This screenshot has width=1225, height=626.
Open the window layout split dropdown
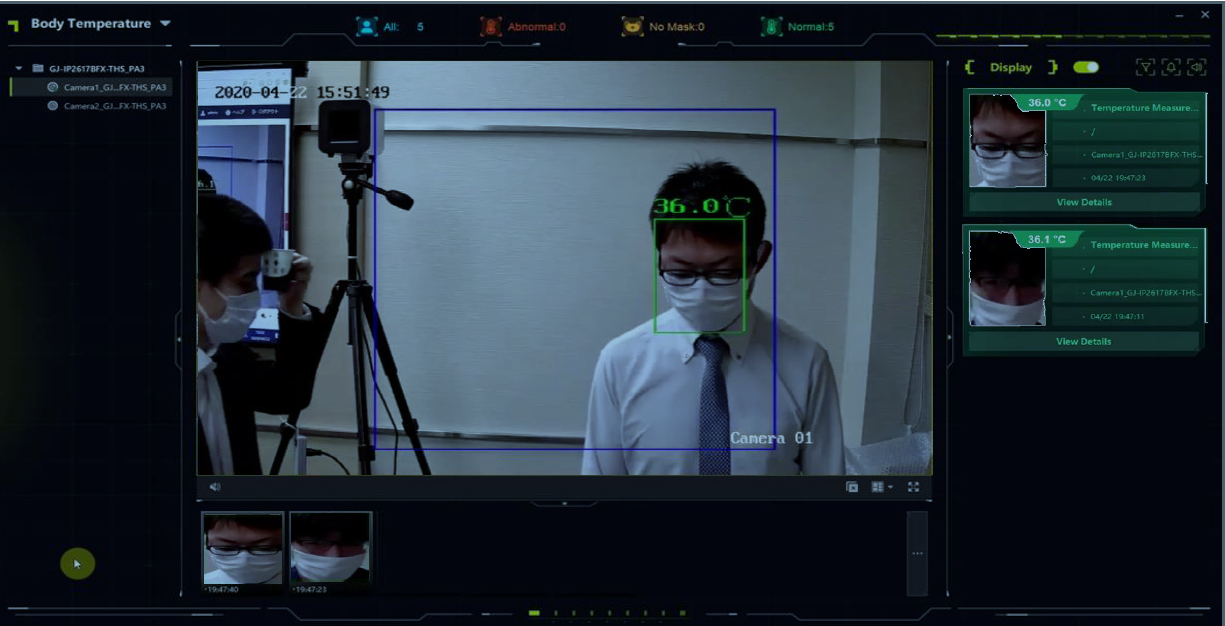point(881,487)
